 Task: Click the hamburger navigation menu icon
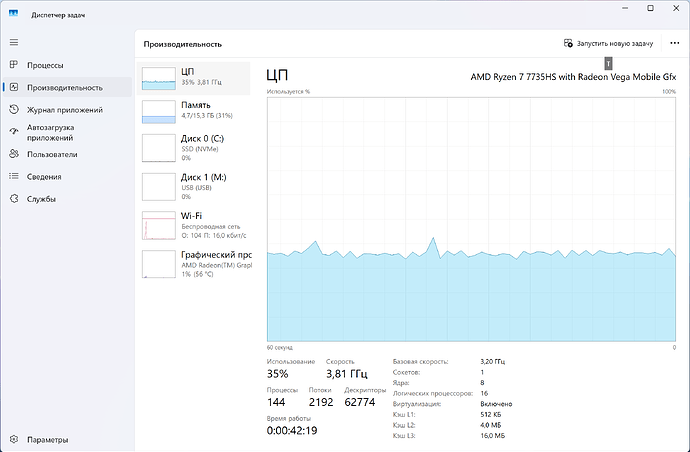(14, 42)
